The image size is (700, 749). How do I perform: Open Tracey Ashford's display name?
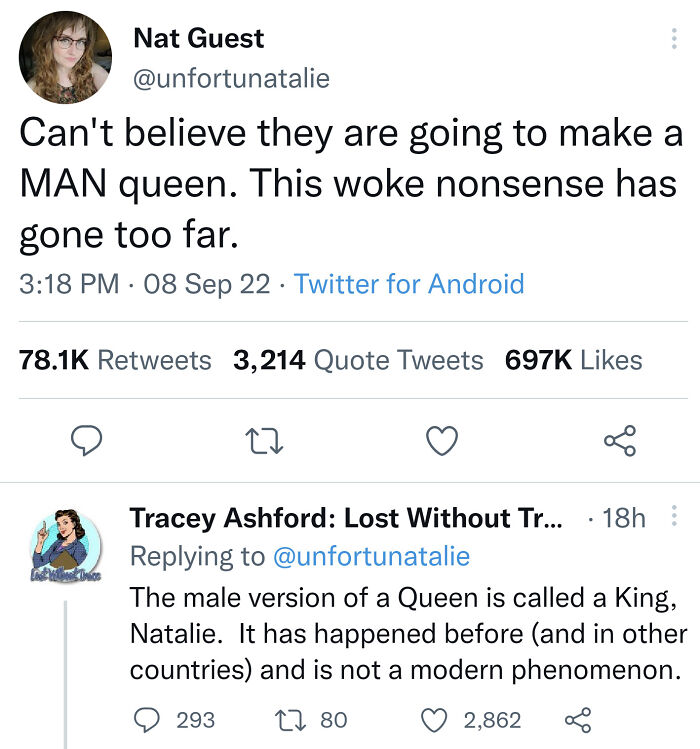(x=346, y=518)
